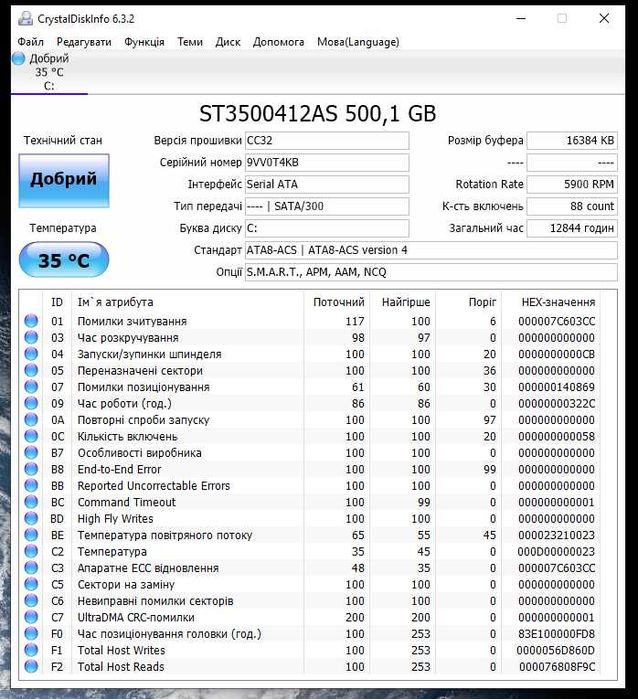
Task: Click status orb for Помилки позиціонування row
Action: pos(31,387)
